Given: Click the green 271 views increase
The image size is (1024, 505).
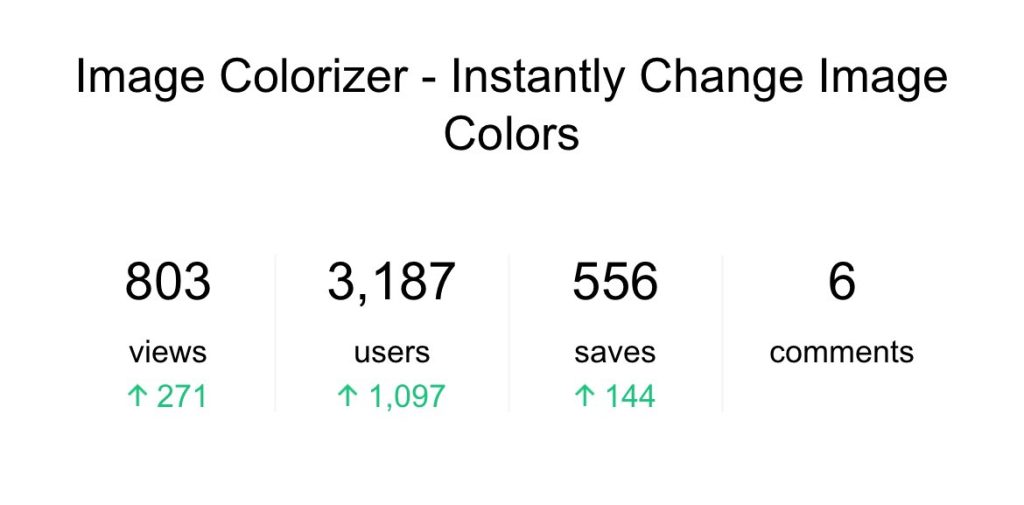Looking at the screenshot, I should point(181,397).
